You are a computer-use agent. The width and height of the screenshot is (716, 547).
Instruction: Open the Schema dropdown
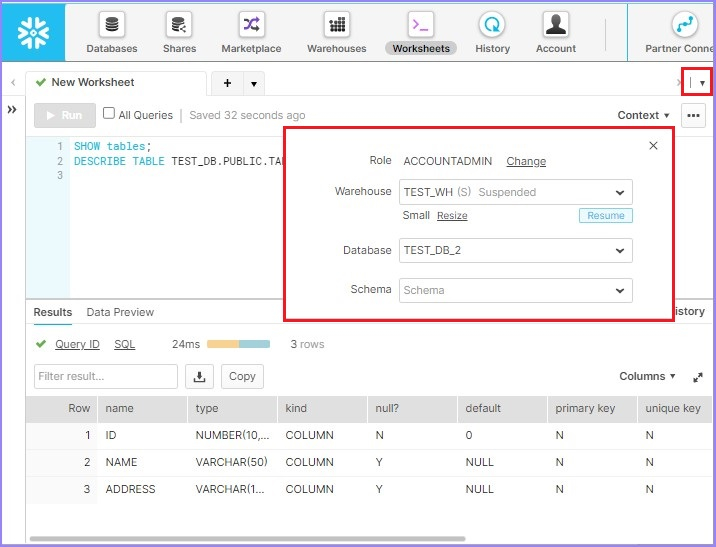tap(516, 290)
